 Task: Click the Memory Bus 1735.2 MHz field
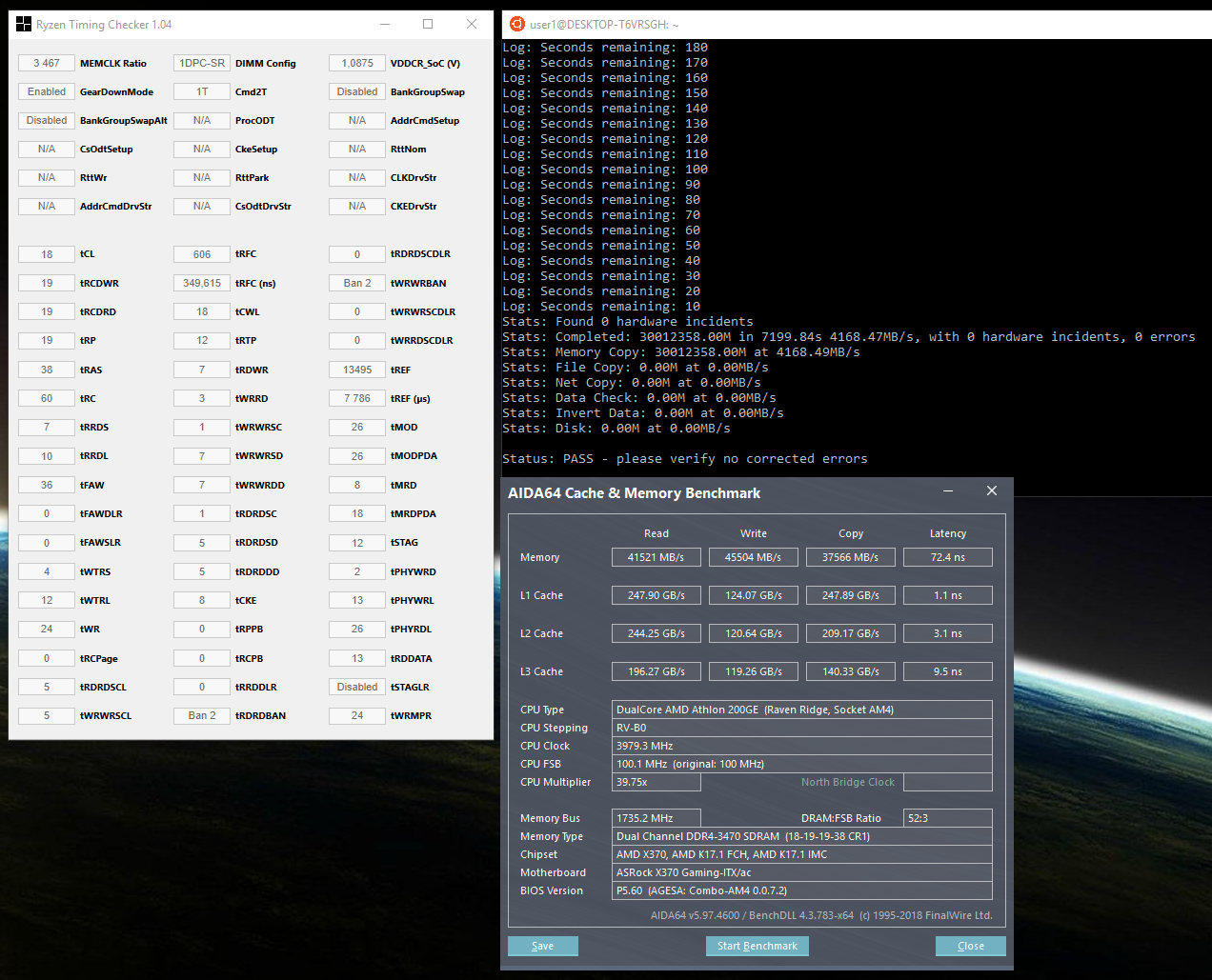pyautogui.click(x=656, y=818)
